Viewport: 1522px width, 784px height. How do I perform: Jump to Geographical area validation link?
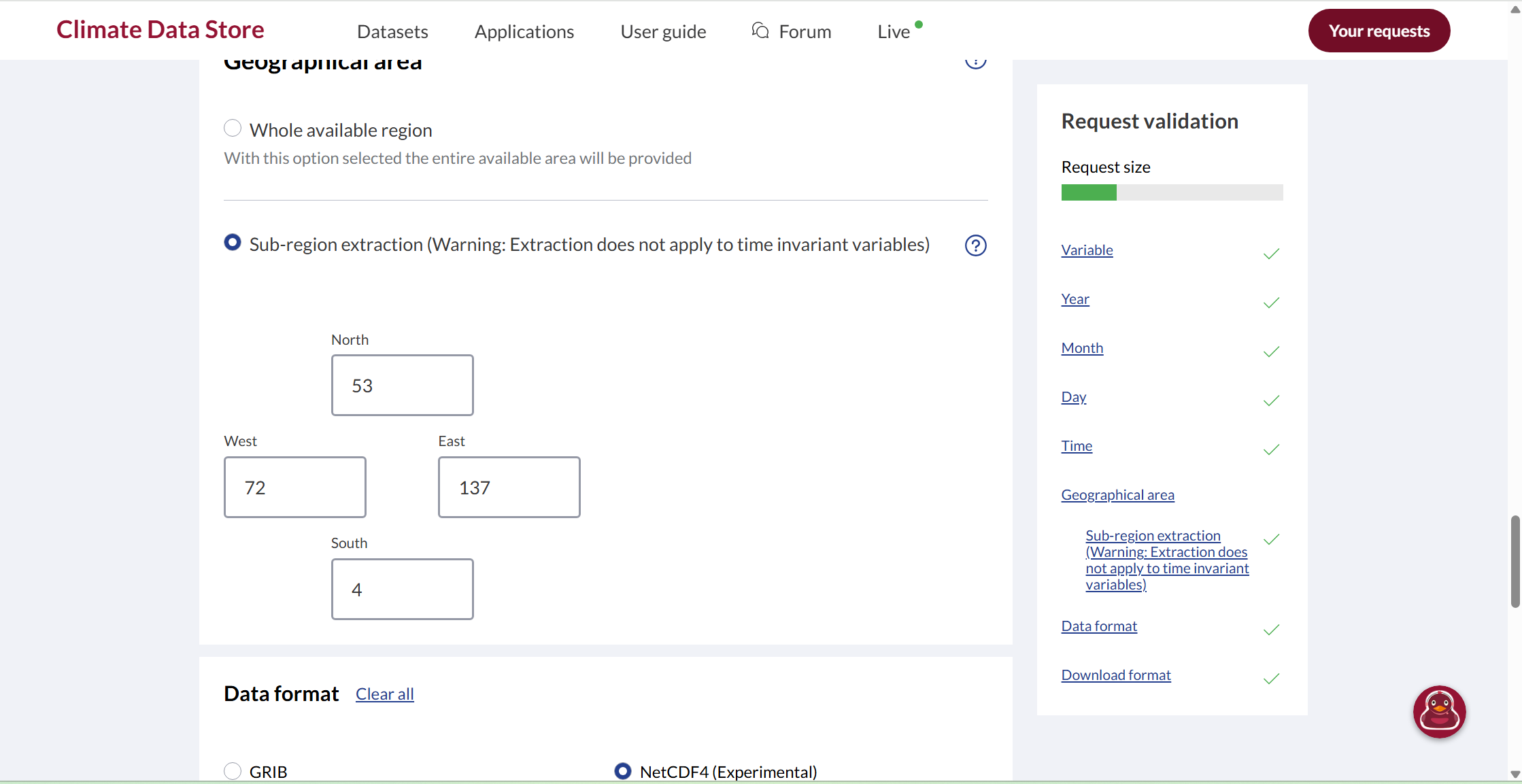tap(1117, 495)
